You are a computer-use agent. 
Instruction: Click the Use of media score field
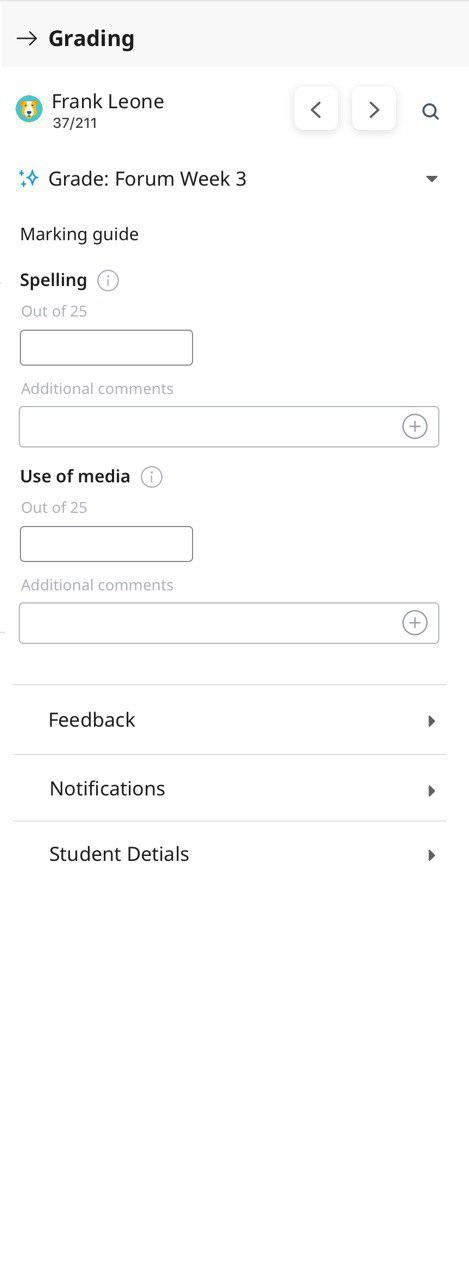(106, 544)
